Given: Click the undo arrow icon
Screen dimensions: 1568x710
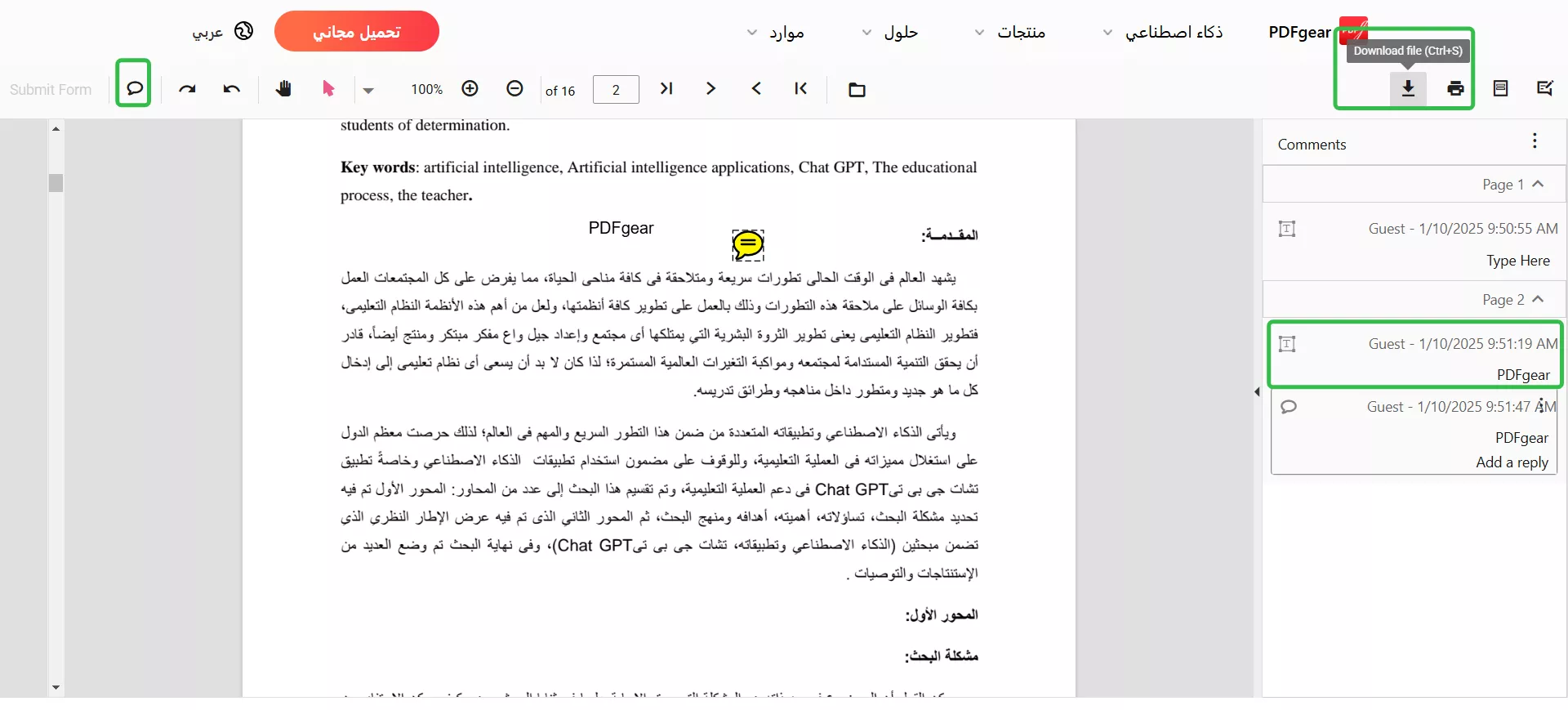Looking at the screenshot, I should pyautogui.click(x=232, y=88).
